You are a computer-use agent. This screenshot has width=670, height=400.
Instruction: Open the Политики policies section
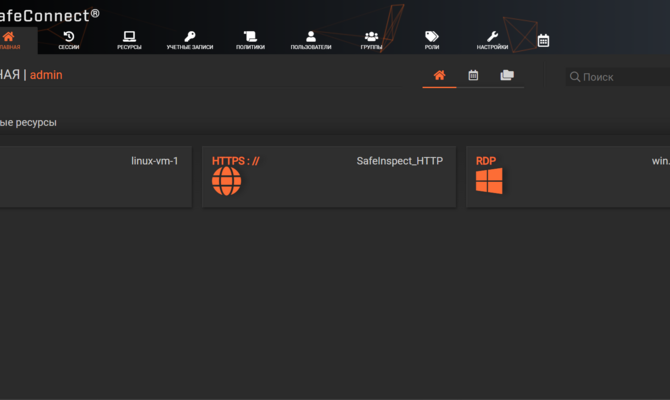(x=250, y=40)
